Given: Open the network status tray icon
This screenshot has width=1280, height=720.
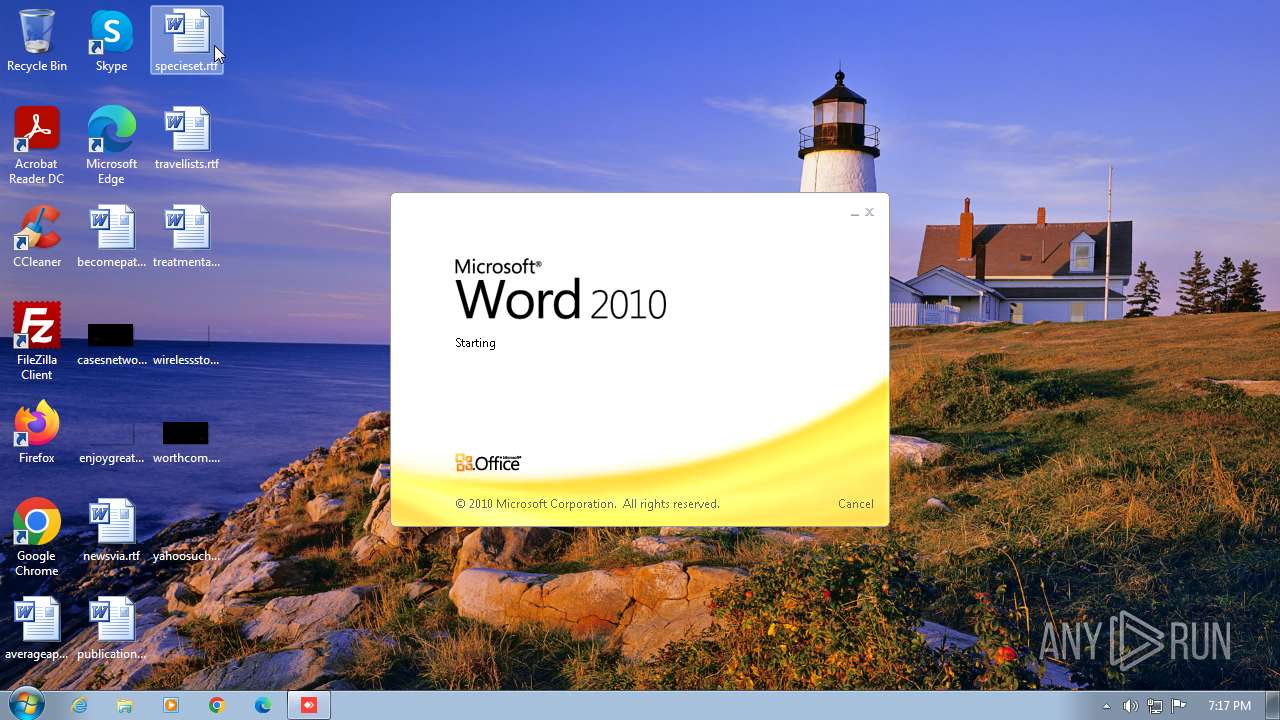Looking at the screenshot, I should coord(1155,706).
